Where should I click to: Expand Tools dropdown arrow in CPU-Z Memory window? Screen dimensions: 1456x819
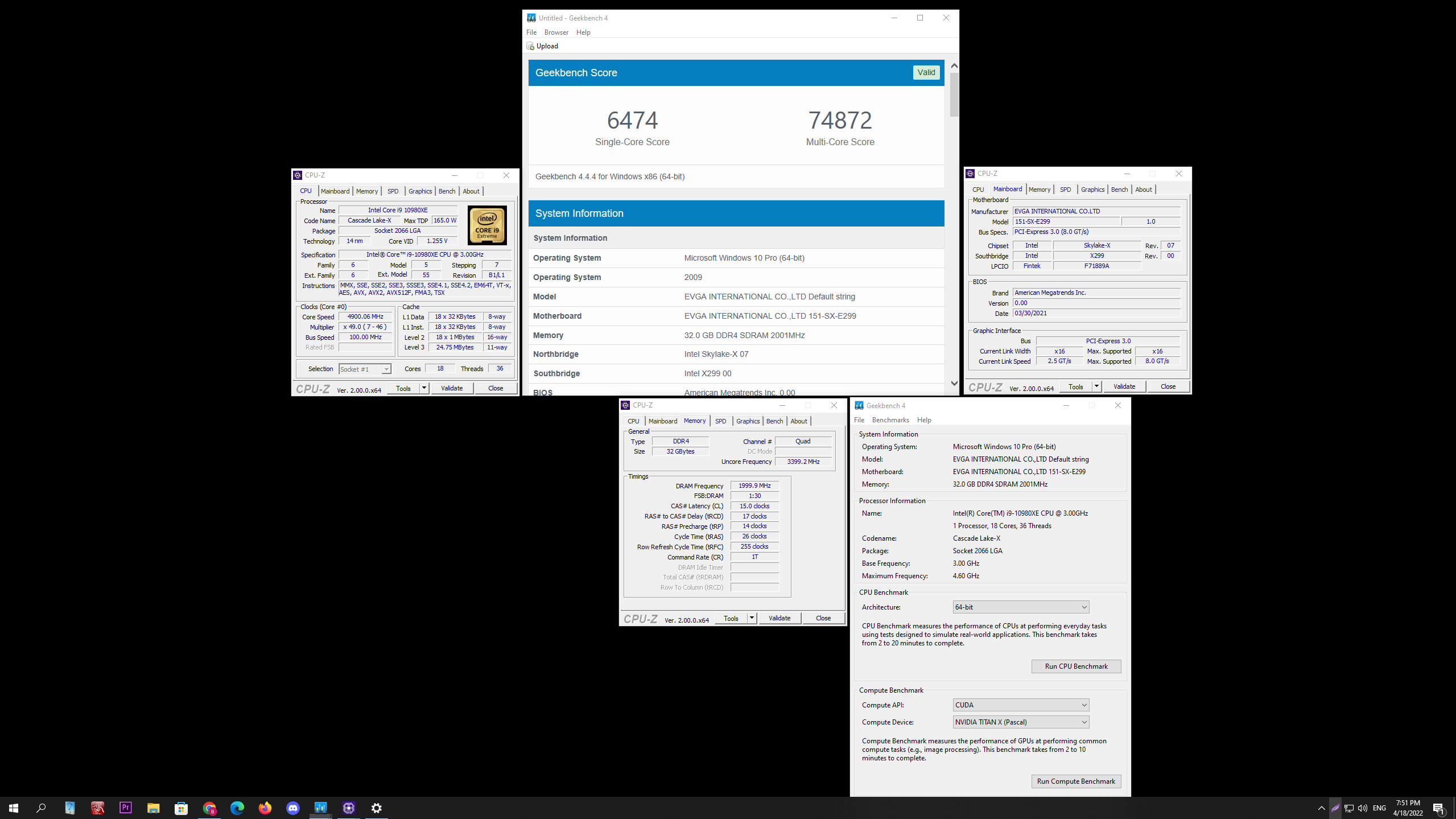tap(752, 618)
